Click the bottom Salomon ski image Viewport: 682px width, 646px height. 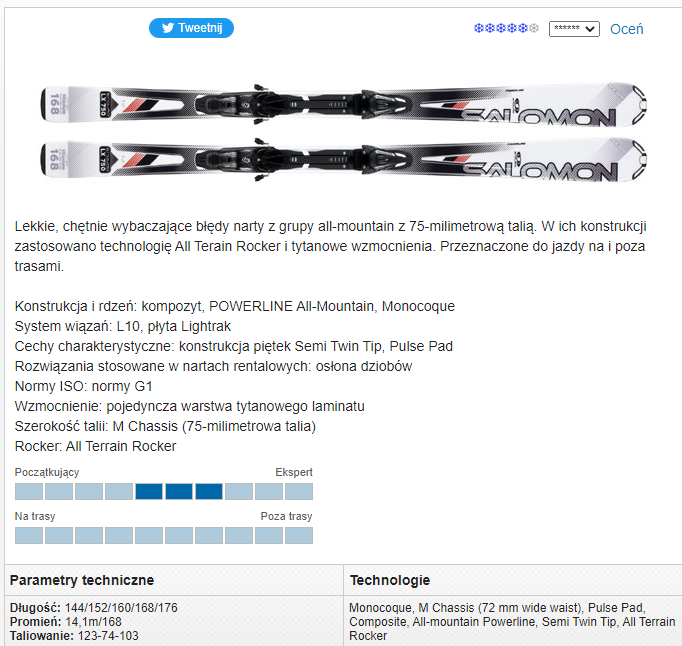pyautogui.click(x=343, y=160)
